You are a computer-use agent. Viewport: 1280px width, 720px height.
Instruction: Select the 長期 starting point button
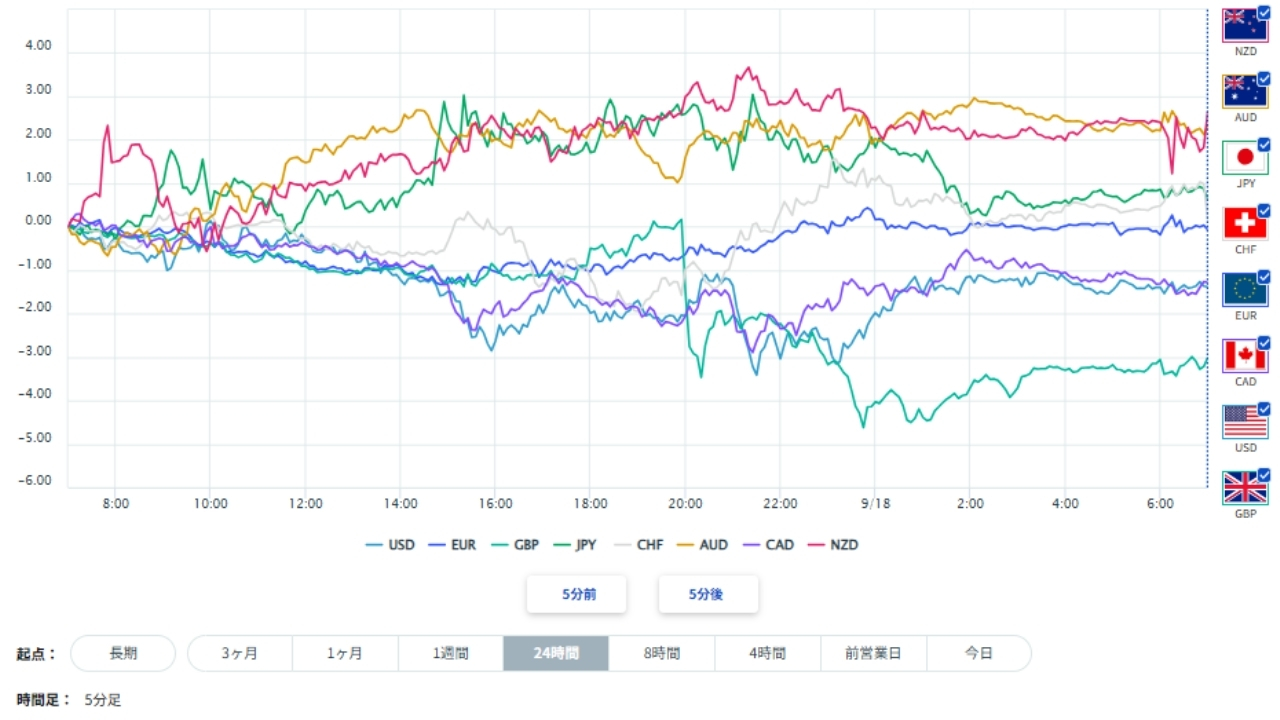coord(123,653)
